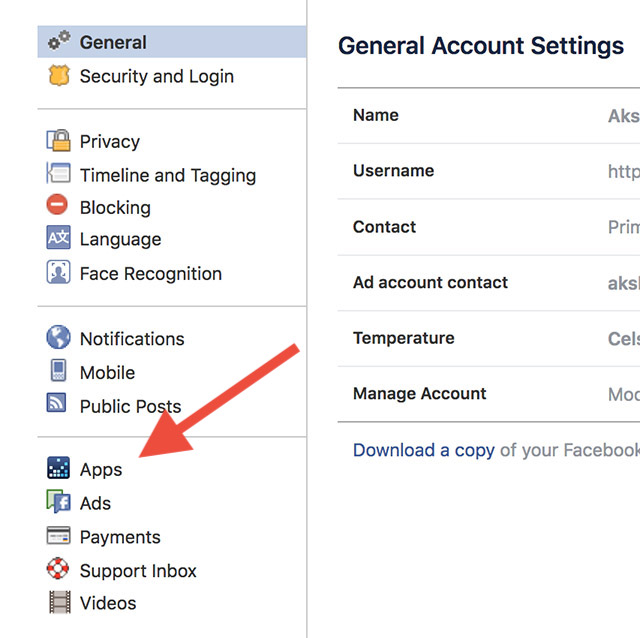Select Notifications in the sidebar
The width and height of the screenshot is (640, 638).
(132, 339)
